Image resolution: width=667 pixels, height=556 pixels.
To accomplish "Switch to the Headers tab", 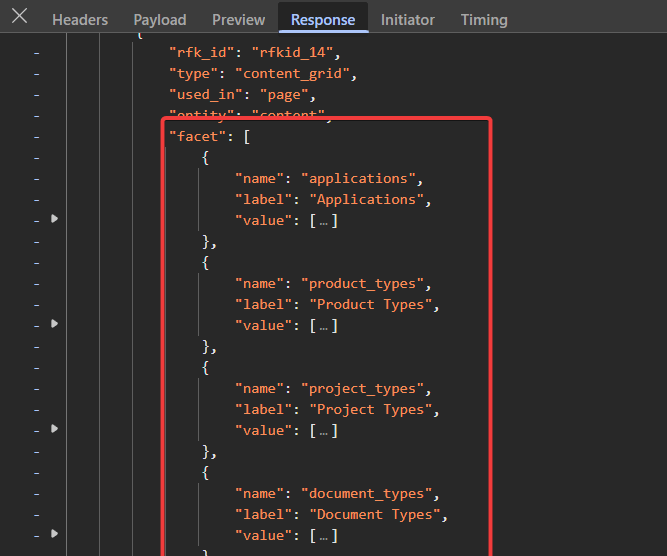I will [80, 20].
